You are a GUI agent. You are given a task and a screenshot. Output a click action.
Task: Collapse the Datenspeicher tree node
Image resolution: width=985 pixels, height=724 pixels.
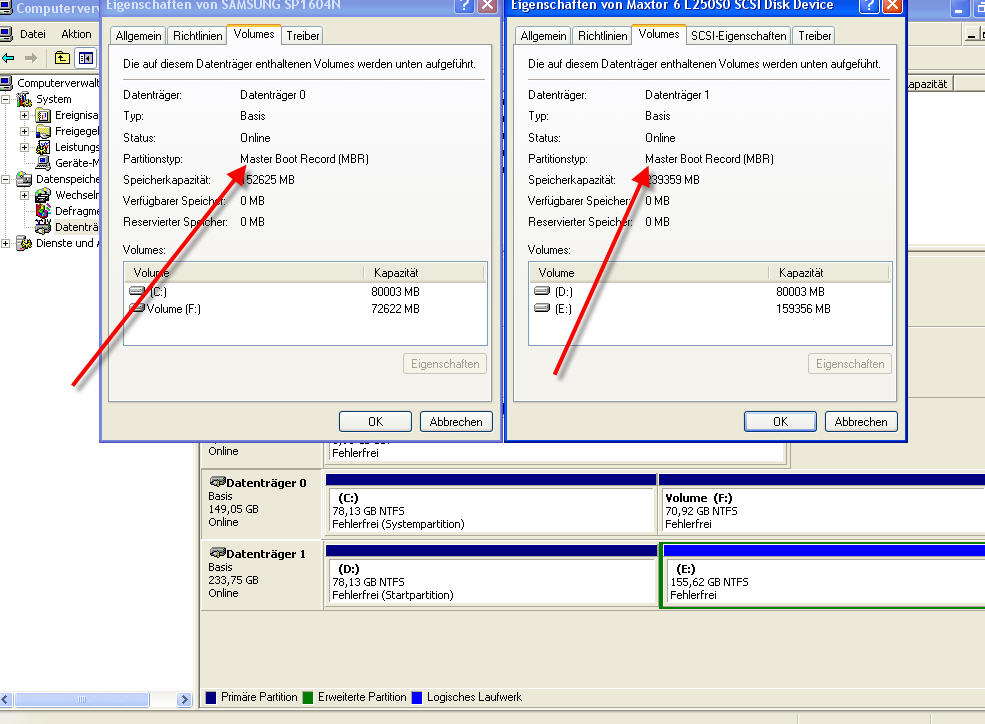click(6, 180)
